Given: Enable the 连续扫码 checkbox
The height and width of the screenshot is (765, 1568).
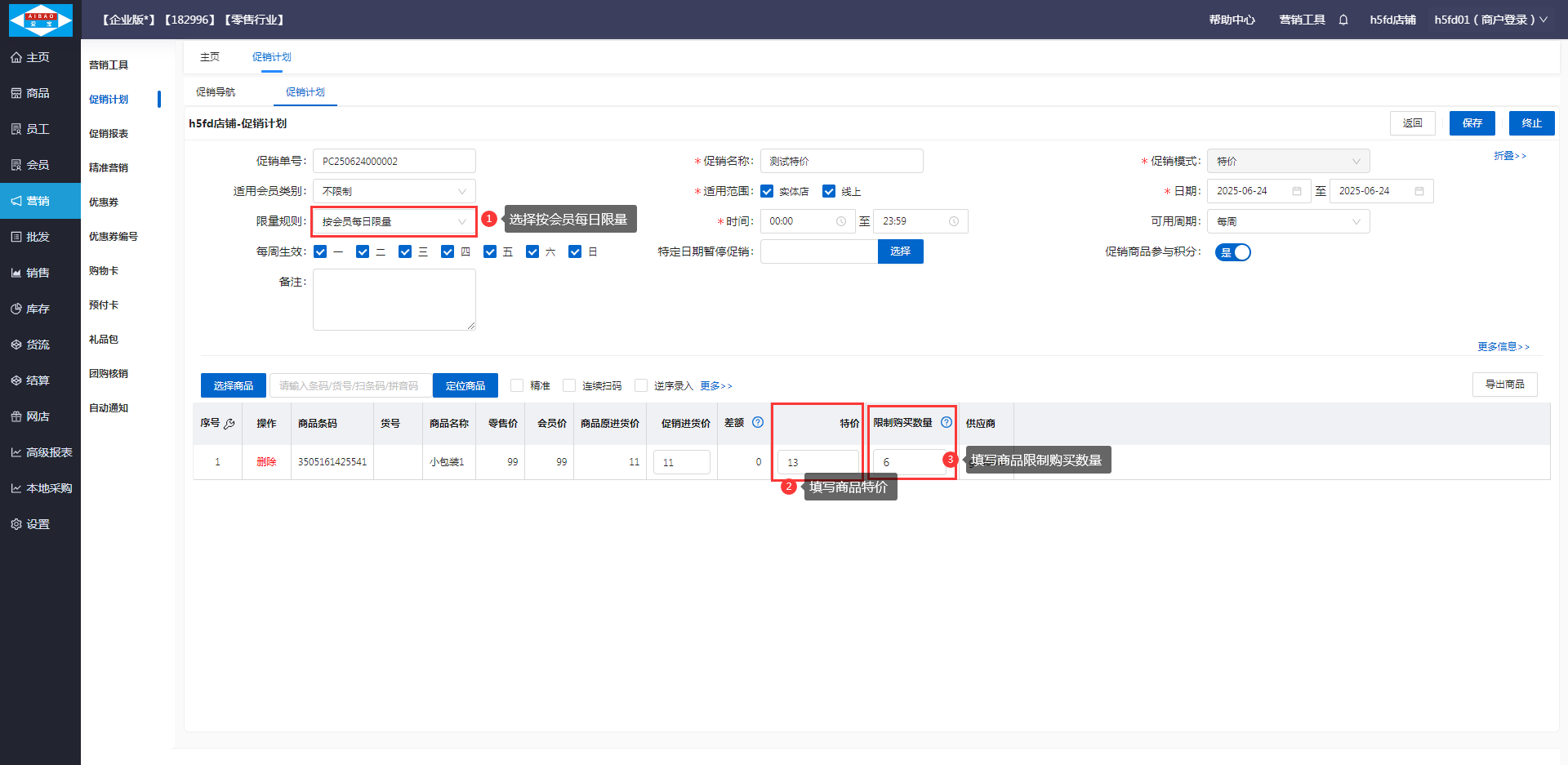Looking at the screenshot, I should click(569, 385).
